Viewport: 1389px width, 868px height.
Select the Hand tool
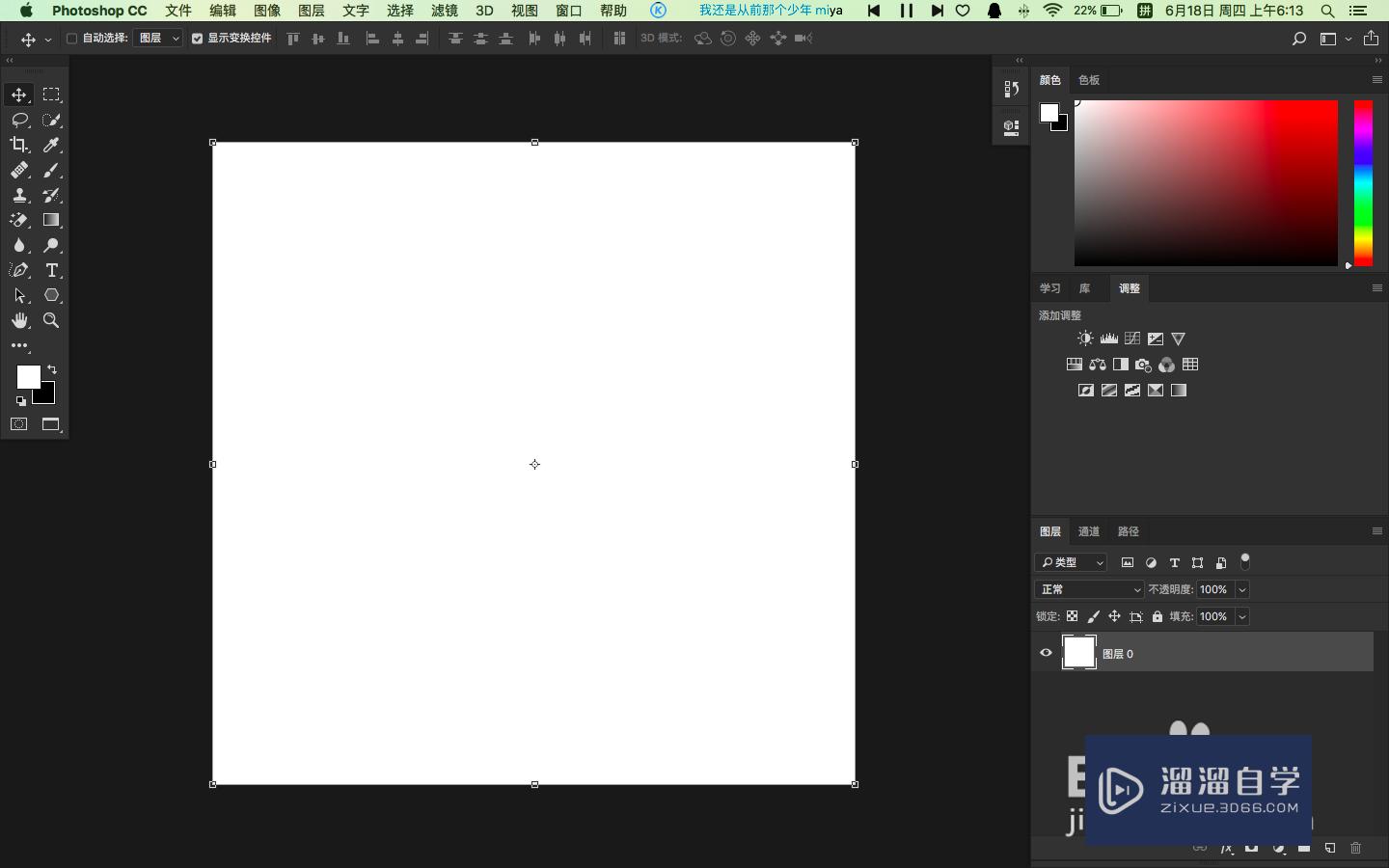19,320
